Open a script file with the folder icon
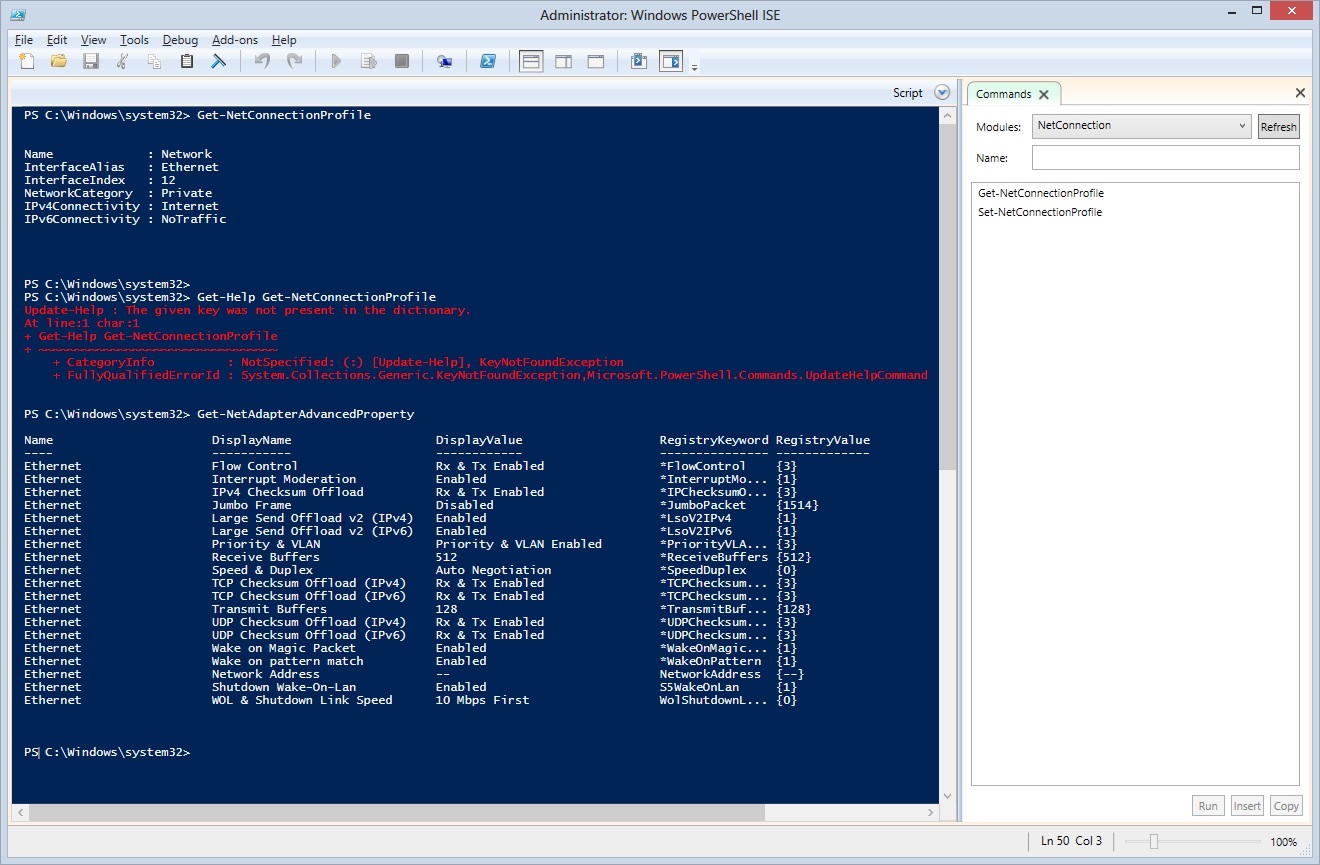Image resolution: width=1320 pixels, height=865 pixels. [x=59, y=62]
